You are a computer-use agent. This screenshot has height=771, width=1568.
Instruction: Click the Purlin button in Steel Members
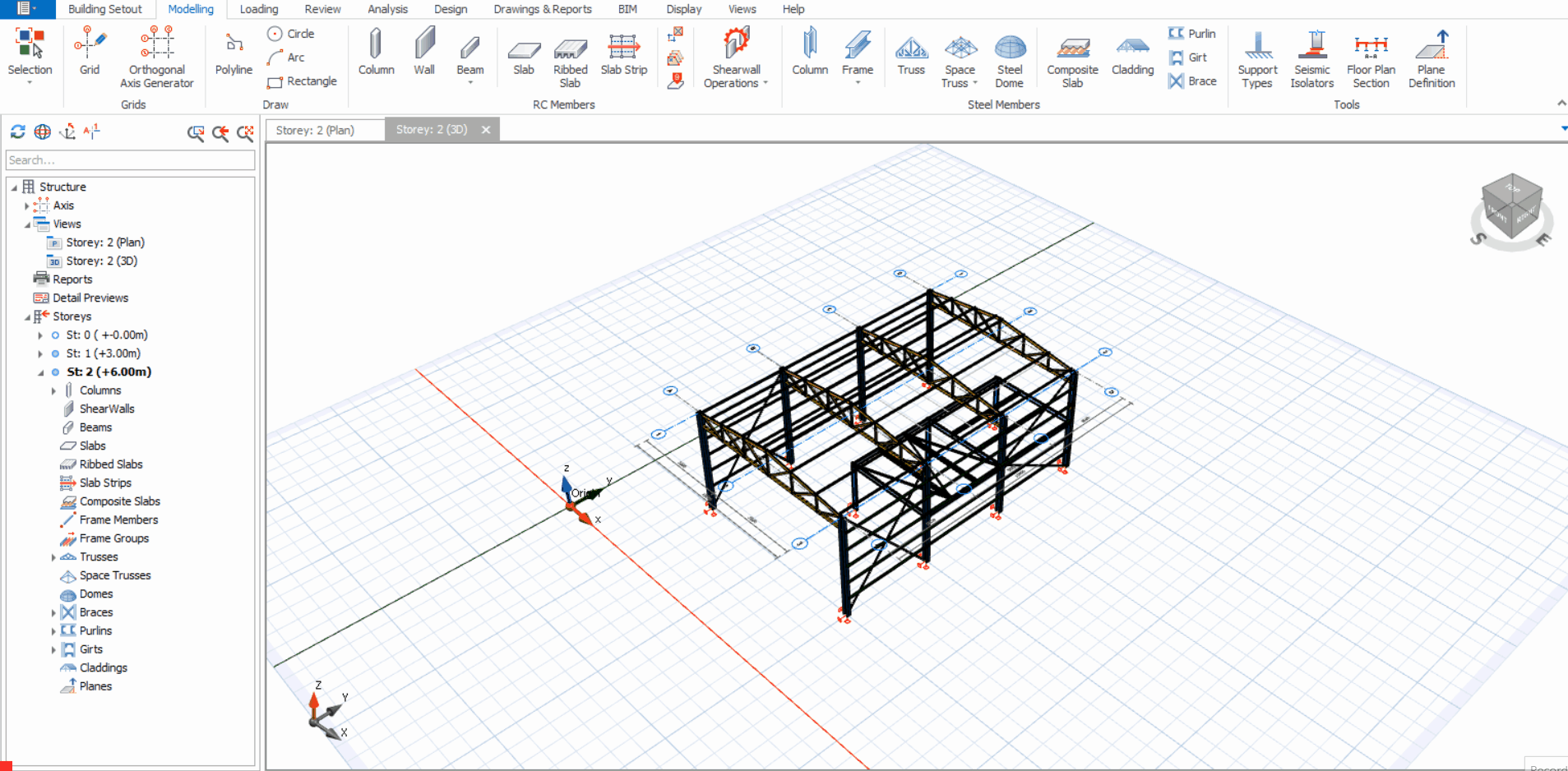pyautogui.click(x=1192, y=34)
